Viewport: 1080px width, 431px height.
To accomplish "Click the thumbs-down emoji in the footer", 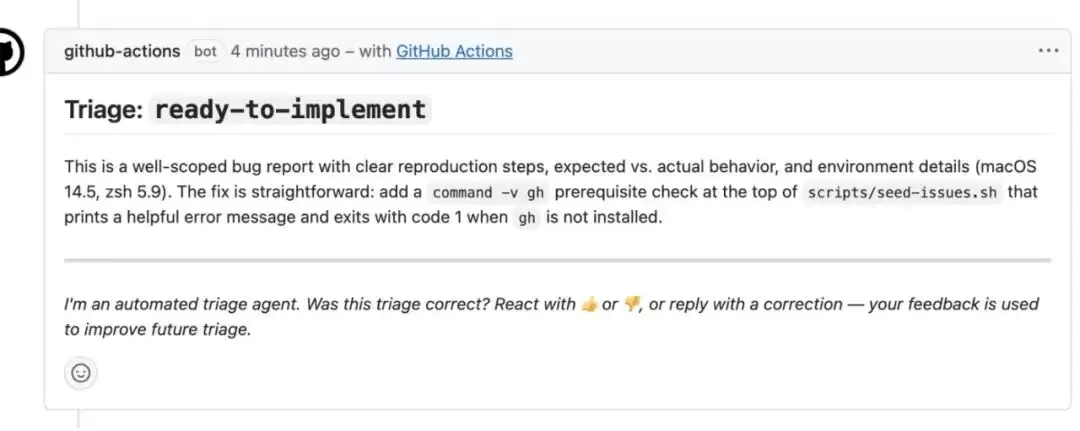I will tap(632, 304).
